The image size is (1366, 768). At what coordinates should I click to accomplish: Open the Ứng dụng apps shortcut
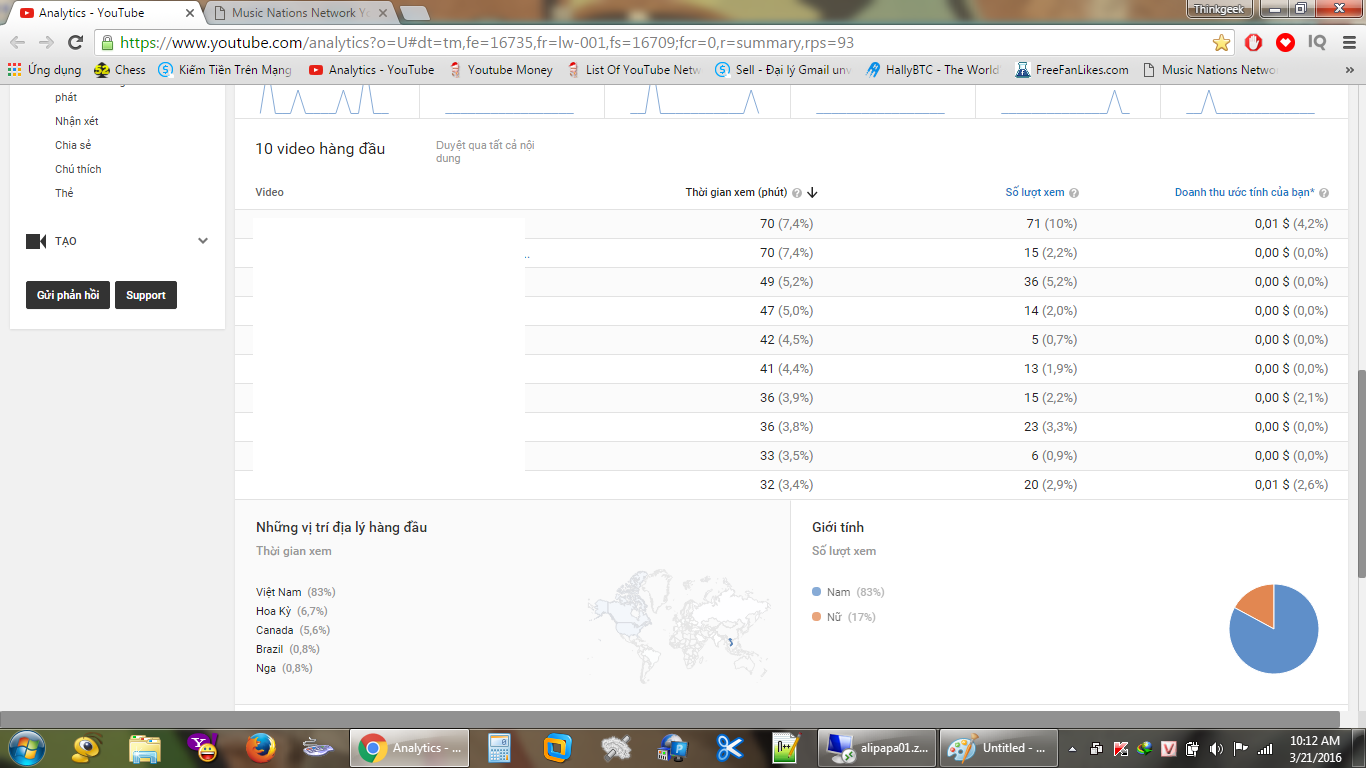point(44,70)
